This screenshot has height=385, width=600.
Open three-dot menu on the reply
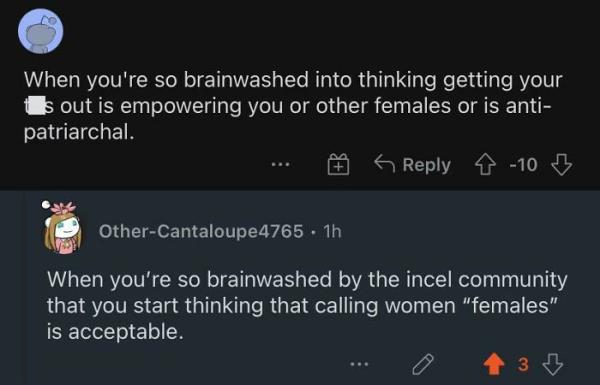[x=360, y=364]
